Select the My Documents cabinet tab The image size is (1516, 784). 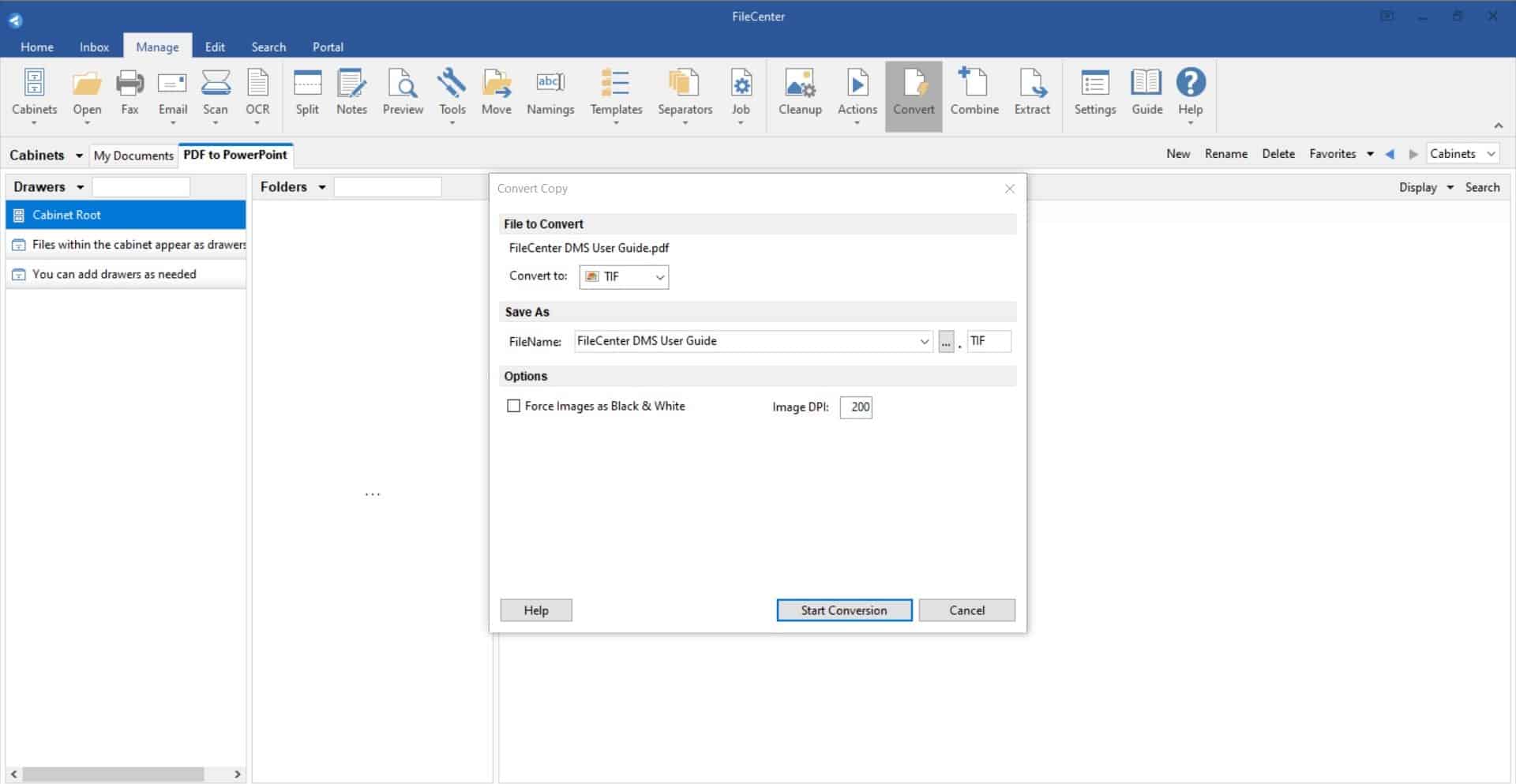[x=133, y=156]
